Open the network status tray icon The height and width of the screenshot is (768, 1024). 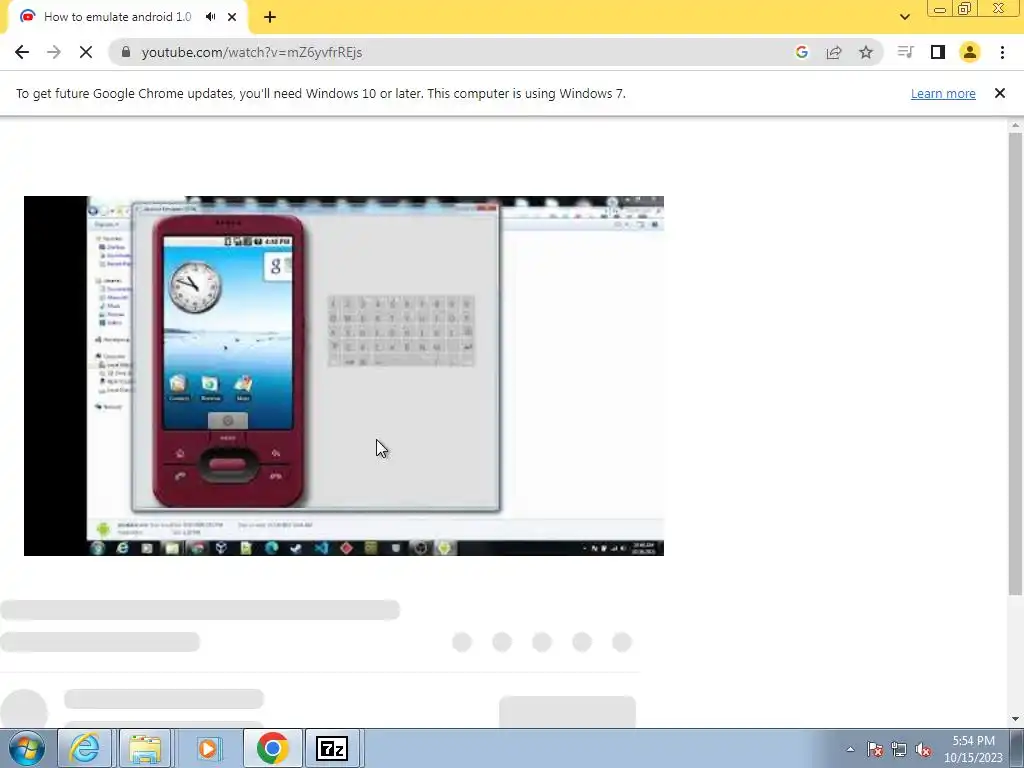click(899, 749)
